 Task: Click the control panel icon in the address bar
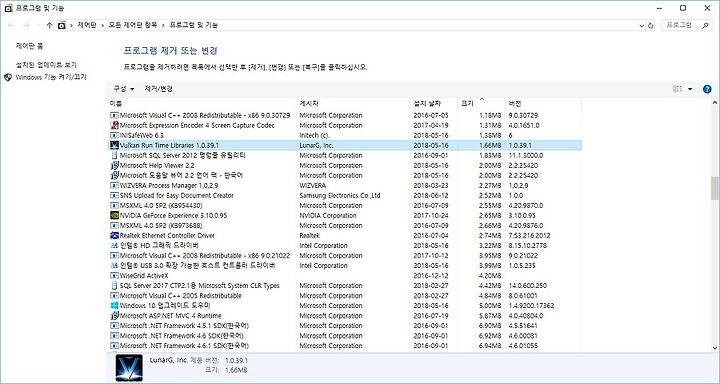point(62,25)
